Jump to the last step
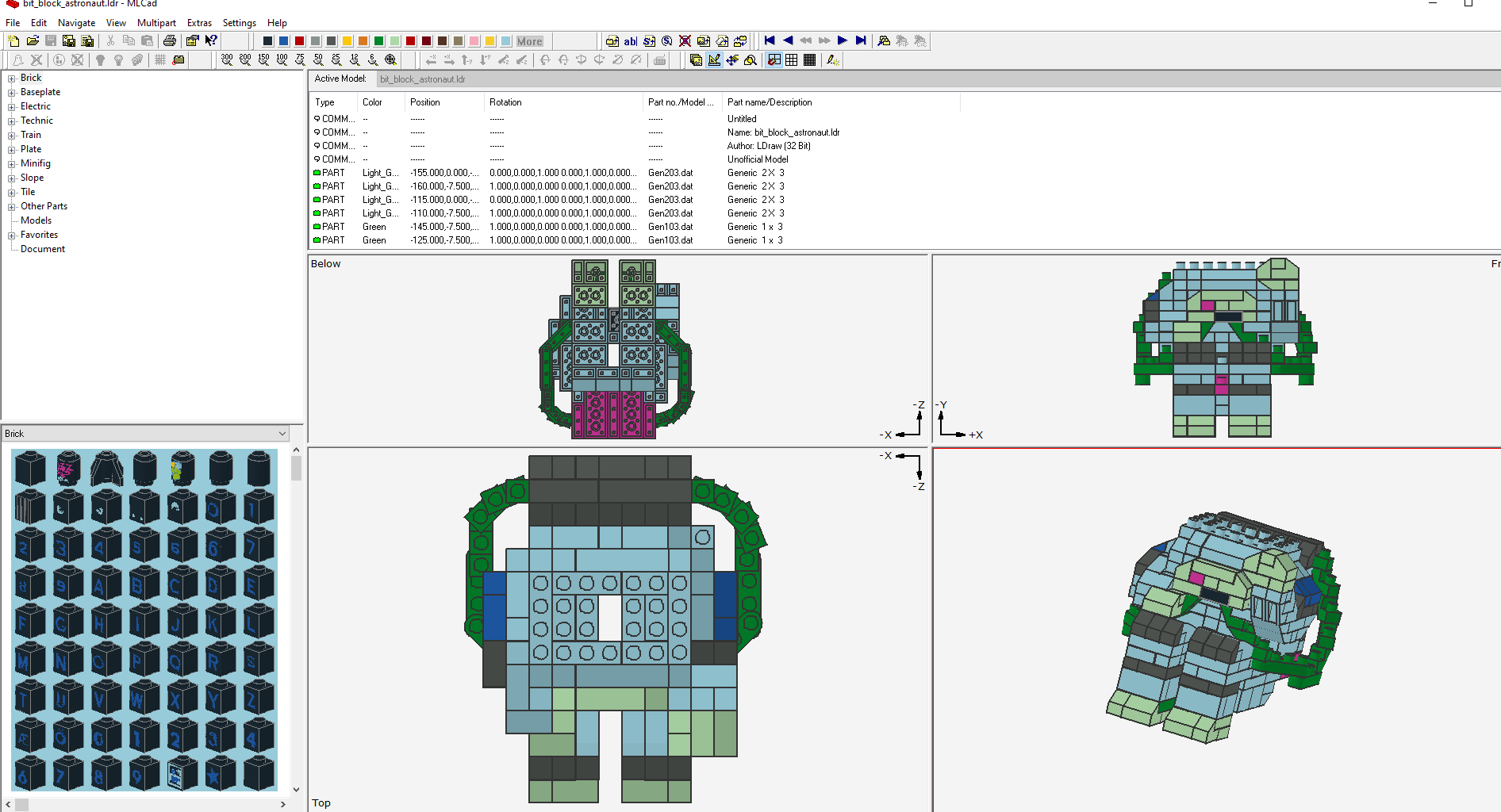 pos(861,41)
